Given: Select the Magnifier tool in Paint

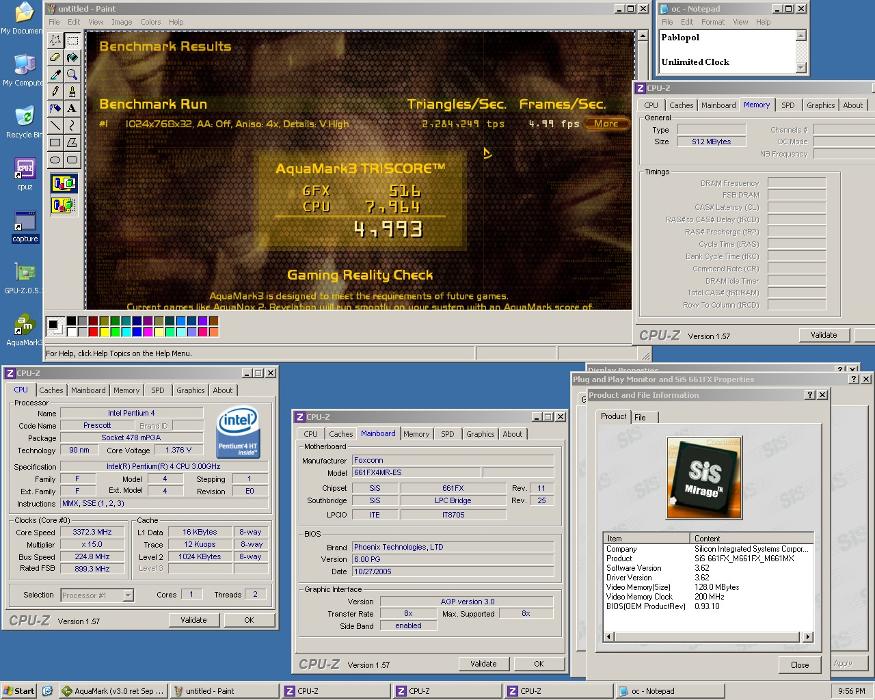Looking at the screenshot, I should (72, 74).
